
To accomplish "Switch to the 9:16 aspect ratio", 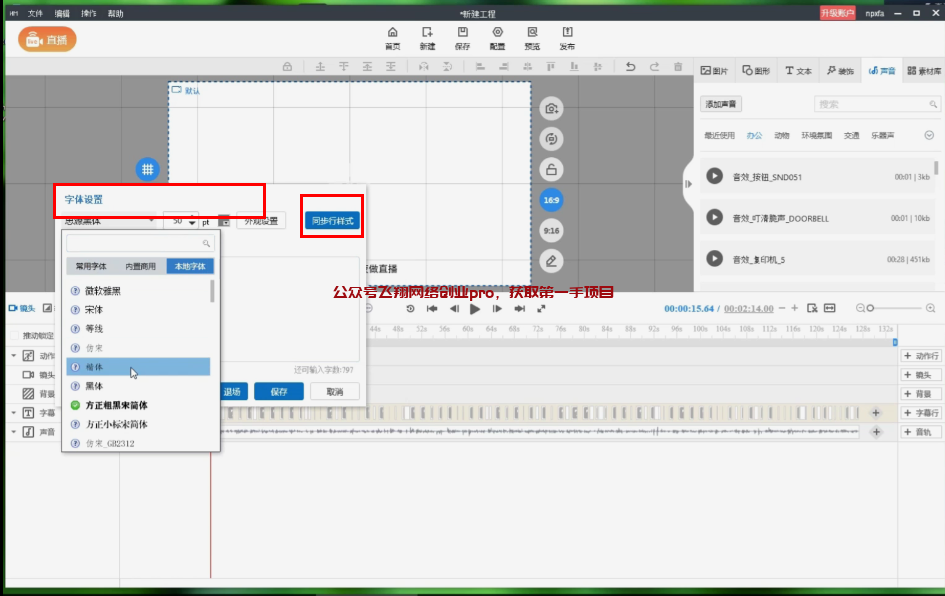I will click(550, 230).
